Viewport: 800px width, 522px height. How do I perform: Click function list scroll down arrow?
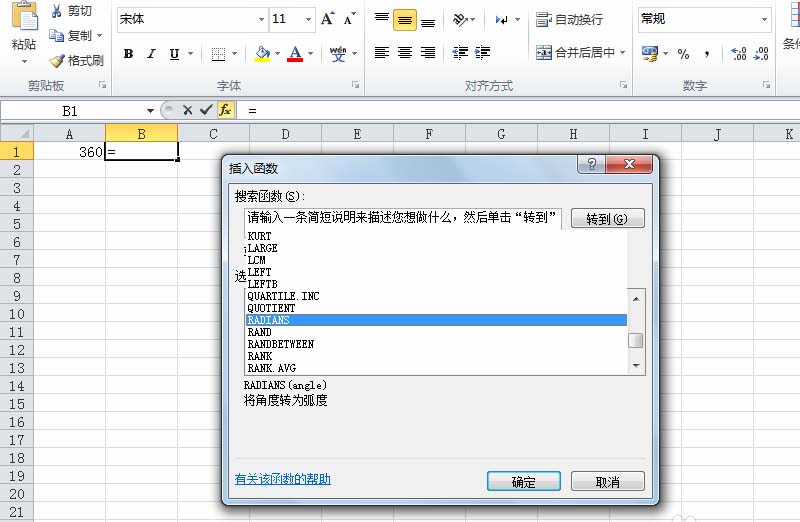pyautogui.click(x=636, y=366)
